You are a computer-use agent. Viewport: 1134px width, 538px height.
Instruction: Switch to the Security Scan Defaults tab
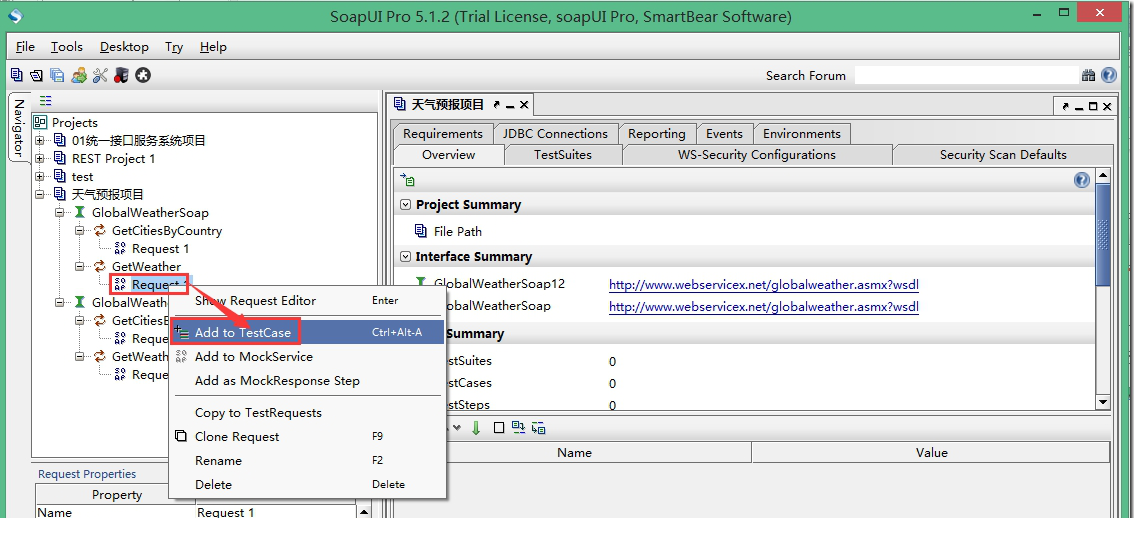pyautogui.click(x=1003, y=155)
